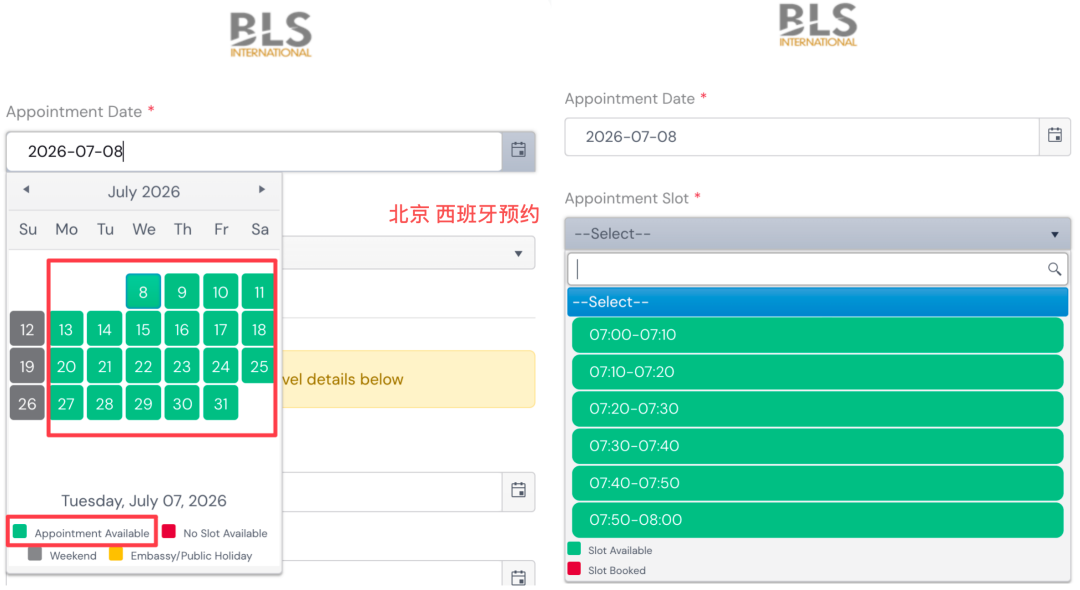This screenshot has height=590, width=1080.
Task: Select July 28 in the calendar
Action: click(105, 403)
